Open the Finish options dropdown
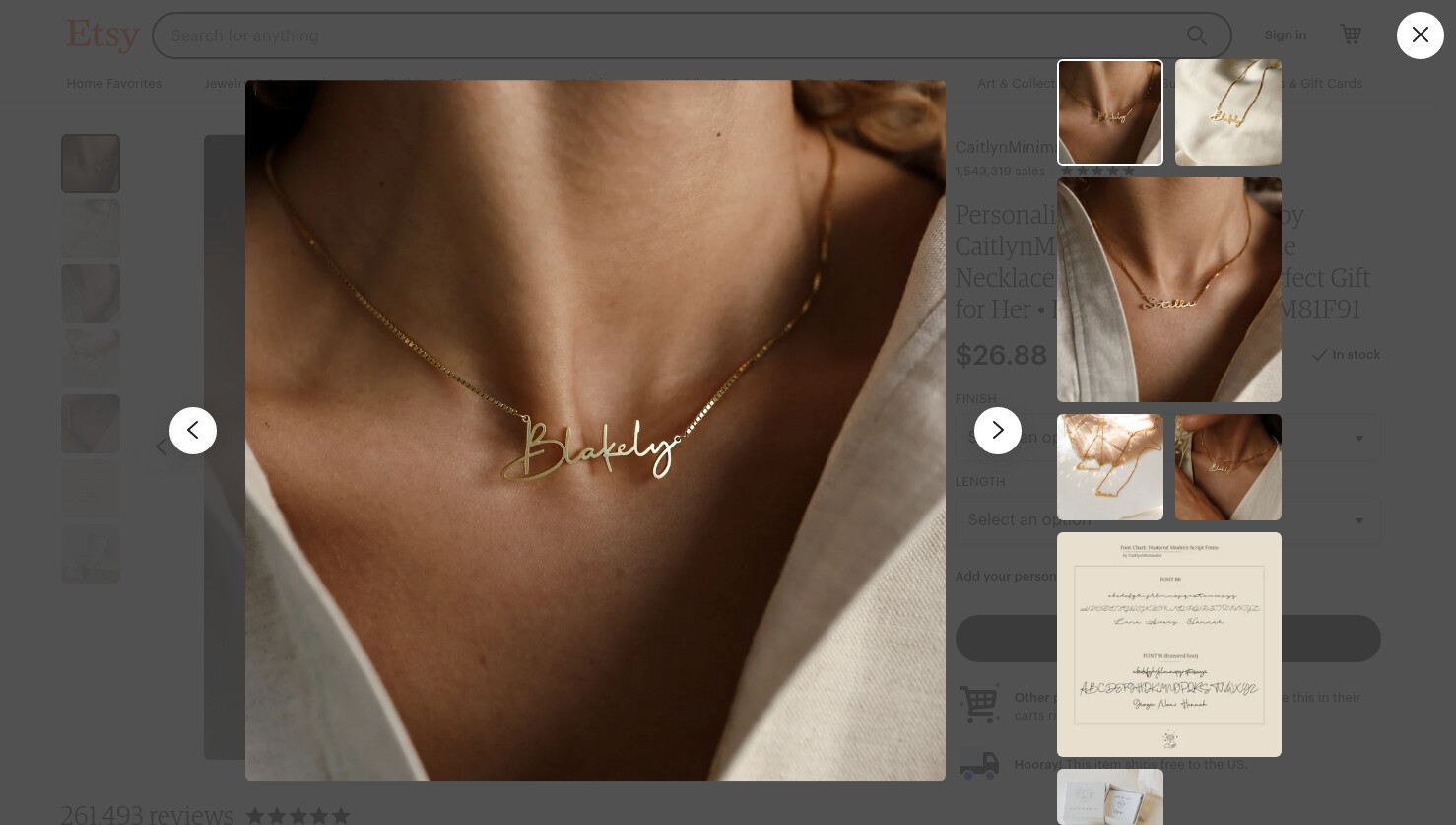Image resolution: width=1456 pixels, height=825 pixels. [x=1167, y=438]
